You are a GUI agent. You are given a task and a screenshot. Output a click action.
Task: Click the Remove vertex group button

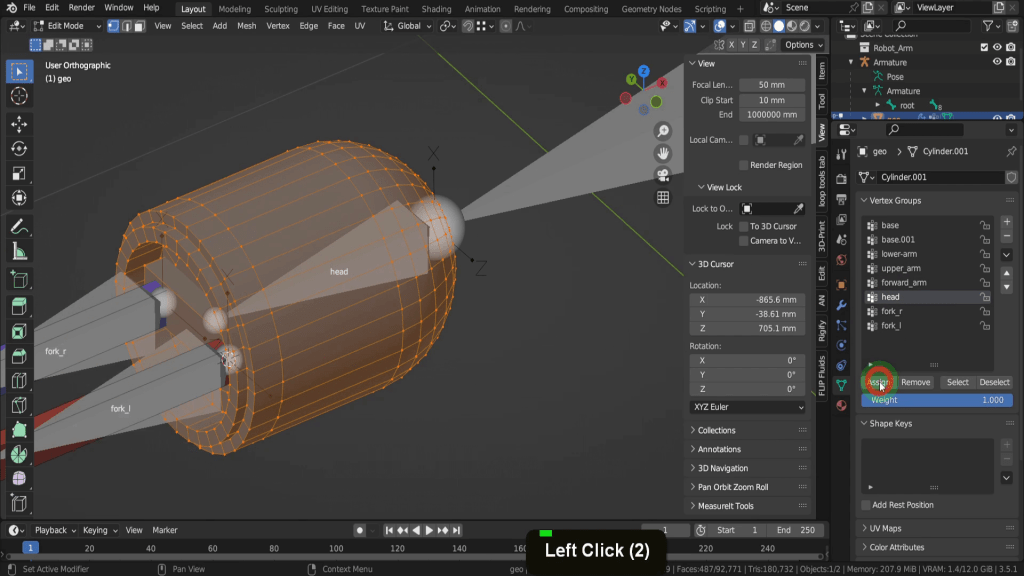(915, 382)
